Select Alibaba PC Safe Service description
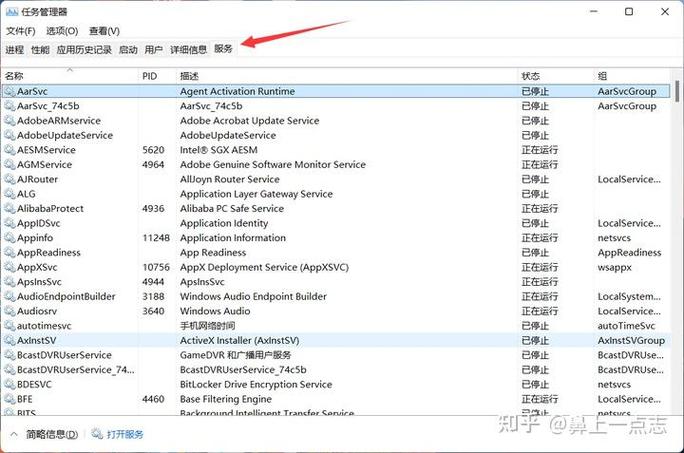Image resolution: width=684 pixels, height=453 pixels. (232, 209)
